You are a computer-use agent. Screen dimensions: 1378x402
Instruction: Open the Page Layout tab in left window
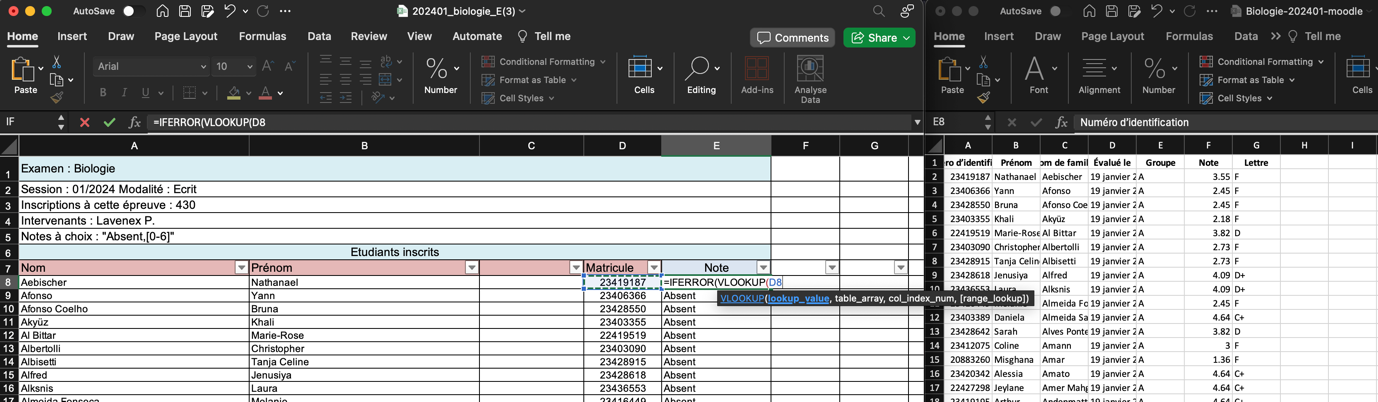tap(186, 36)
